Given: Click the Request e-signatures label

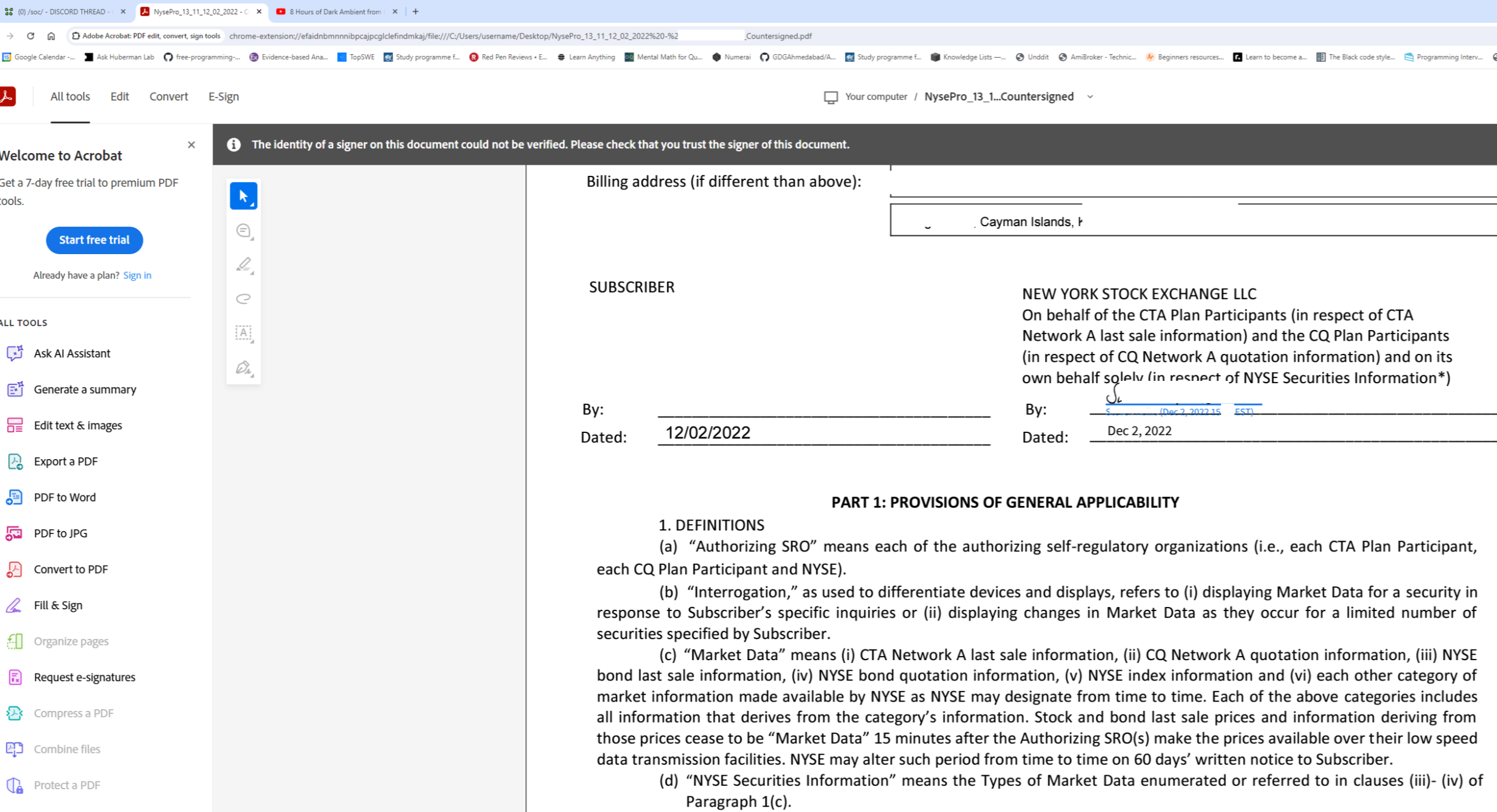Looking at the screenshot, I should (x=85, y=677).
